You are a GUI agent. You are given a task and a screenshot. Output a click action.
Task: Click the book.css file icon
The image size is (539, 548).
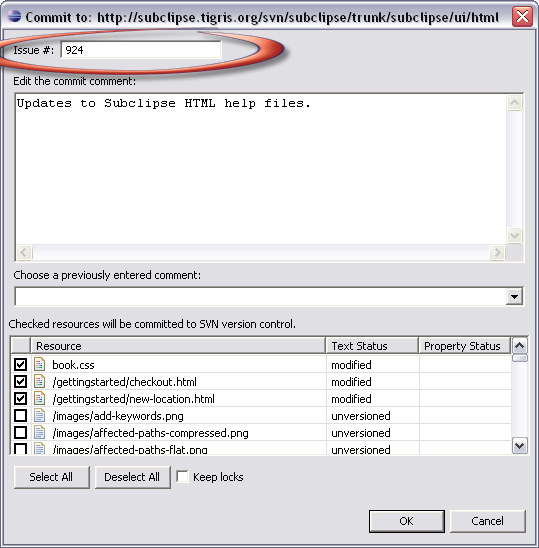pos(39,364)
